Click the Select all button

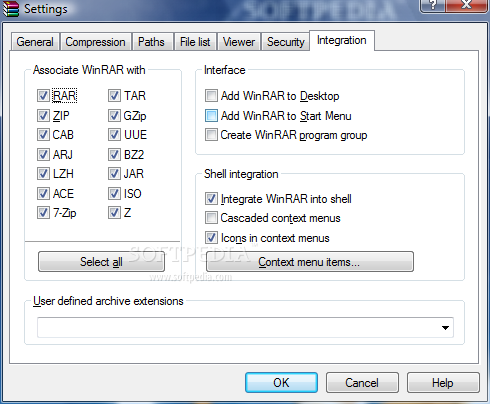pyautogui.click(x=101, y=262)
